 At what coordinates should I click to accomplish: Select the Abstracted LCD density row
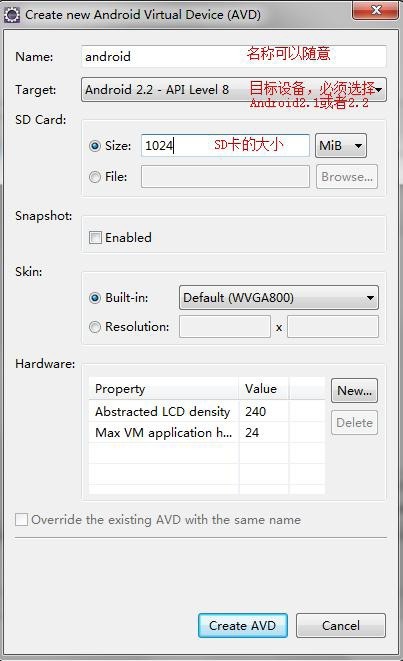[207, 411]
